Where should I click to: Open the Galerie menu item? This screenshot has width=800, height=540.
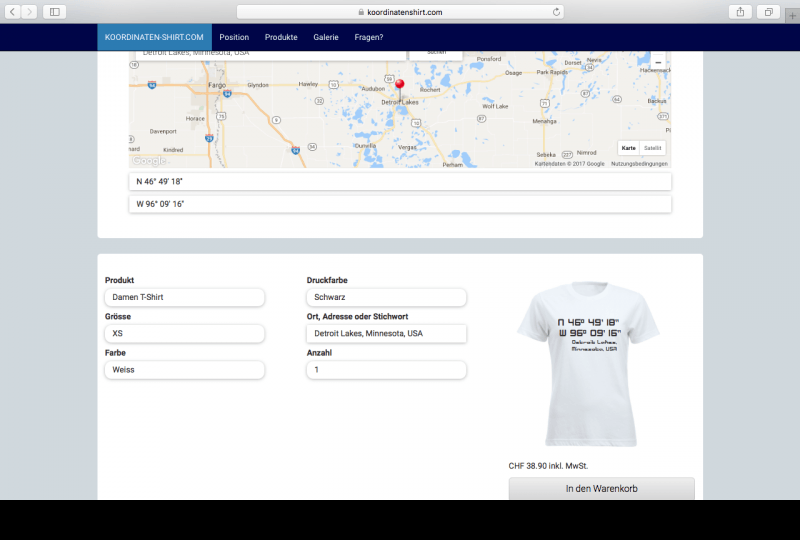pyautogui.click(x=326, y=37)
